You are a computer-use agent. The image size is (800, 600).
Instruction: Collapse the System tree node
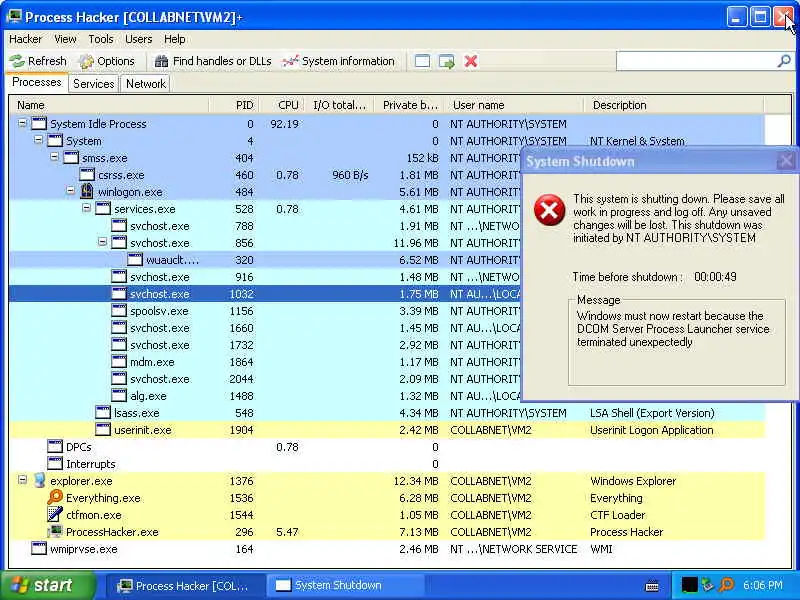pos(38,140)
